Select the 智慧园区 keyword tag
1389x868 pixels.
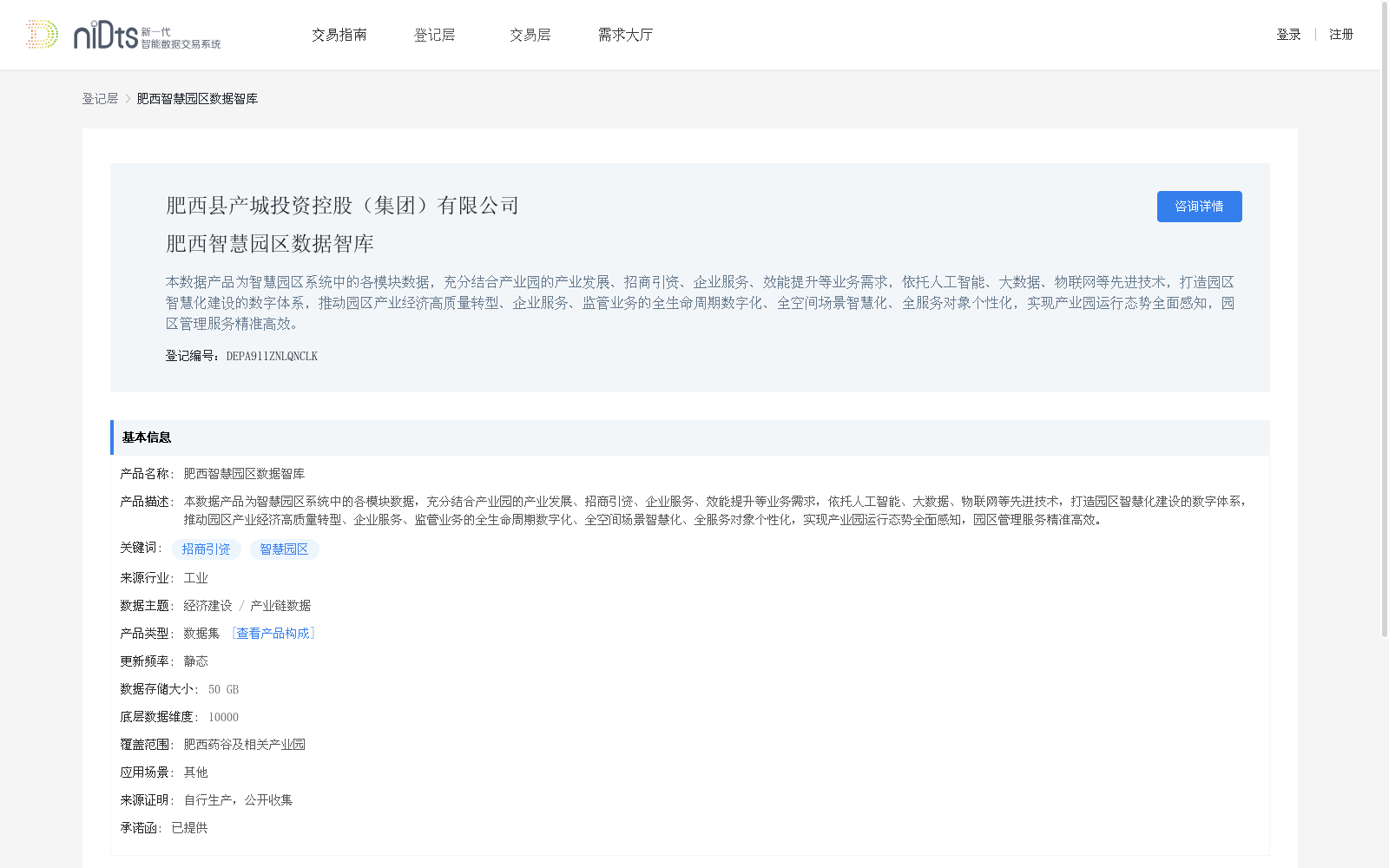coord(285,549)
